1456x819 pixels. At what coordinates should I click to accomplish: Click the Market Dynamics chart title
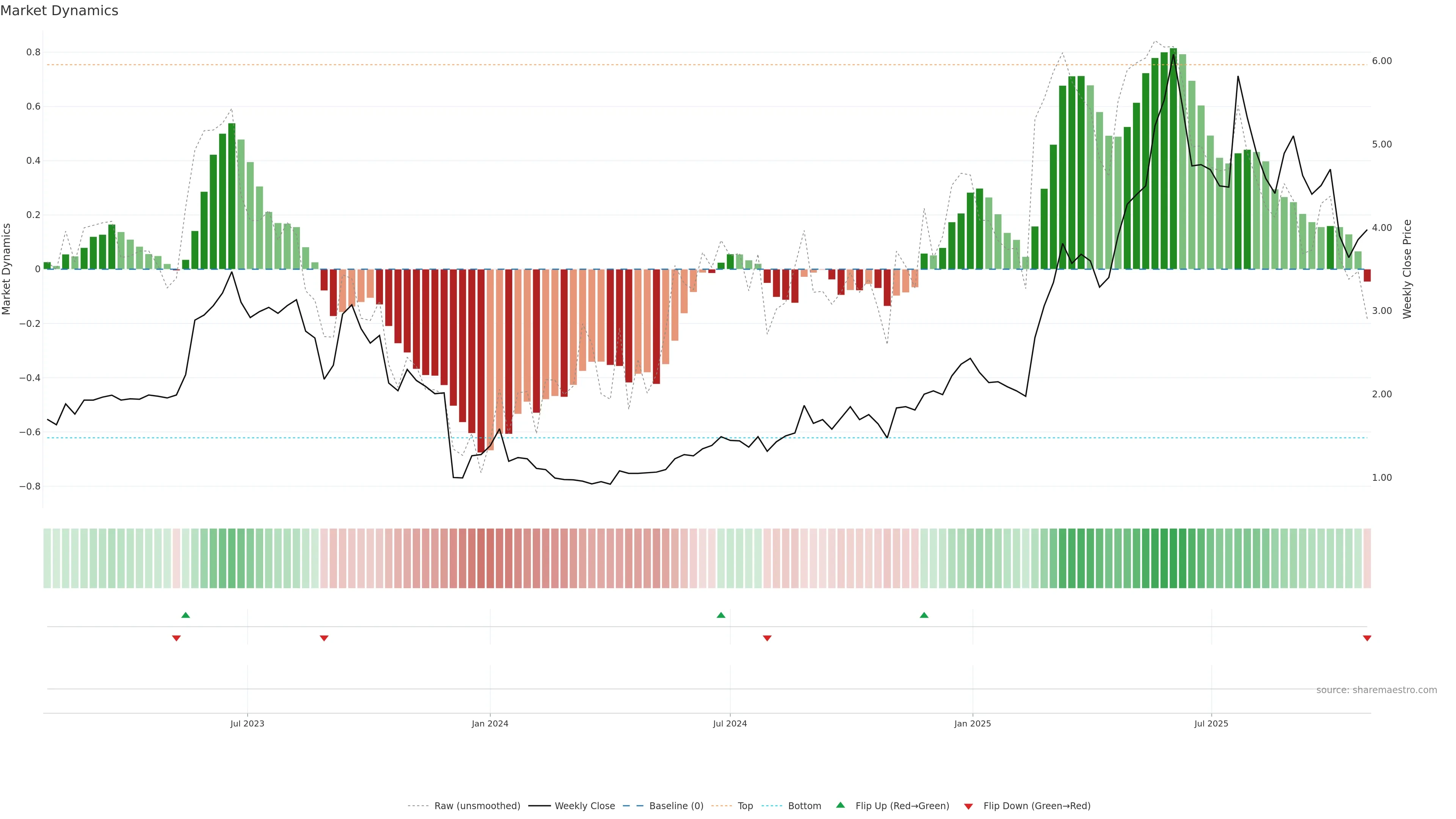pyautogui.click(x=60, y=11)
